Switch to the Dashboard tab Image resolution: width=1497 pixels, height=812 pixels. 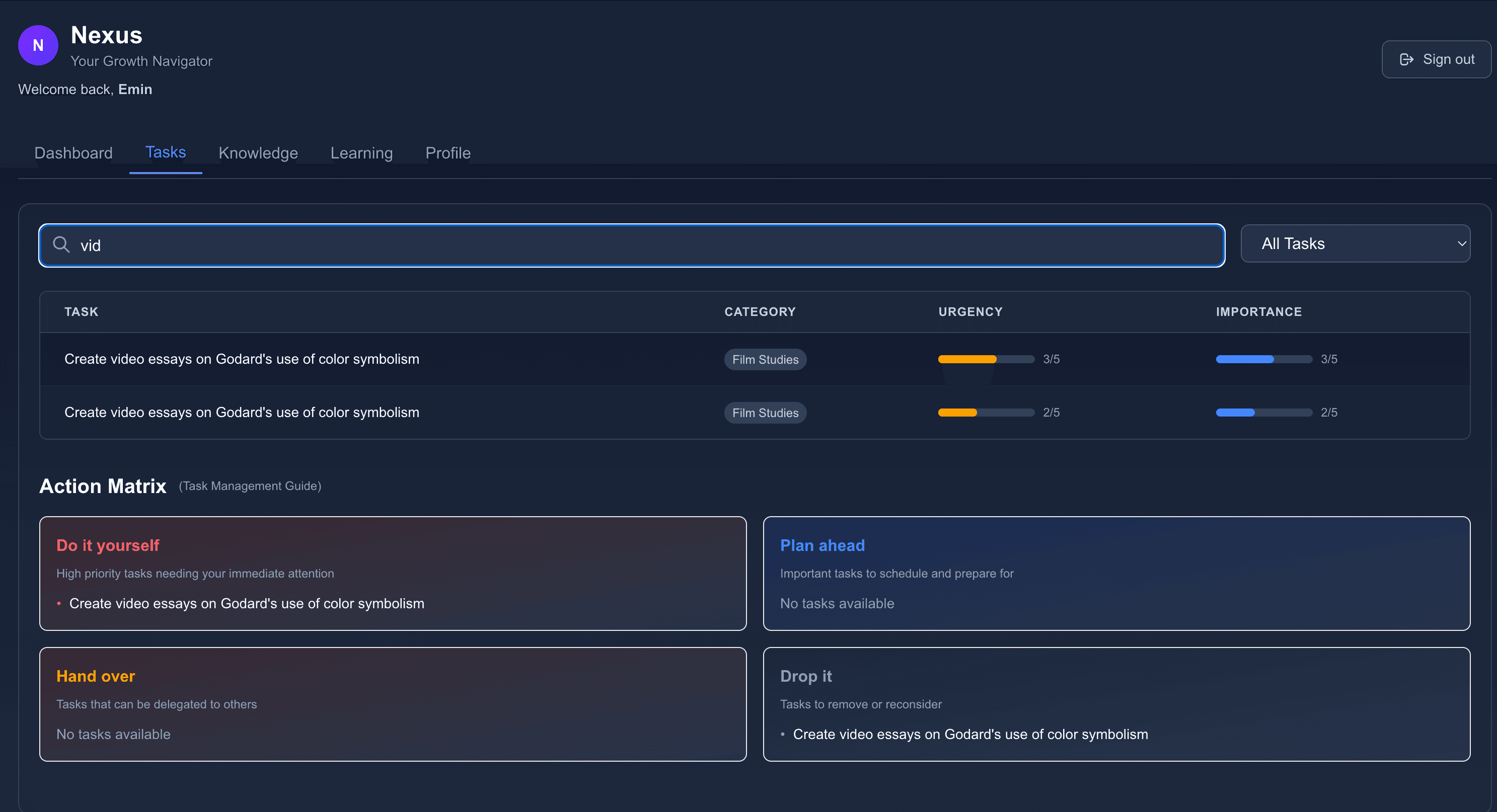tap(73, 153)
